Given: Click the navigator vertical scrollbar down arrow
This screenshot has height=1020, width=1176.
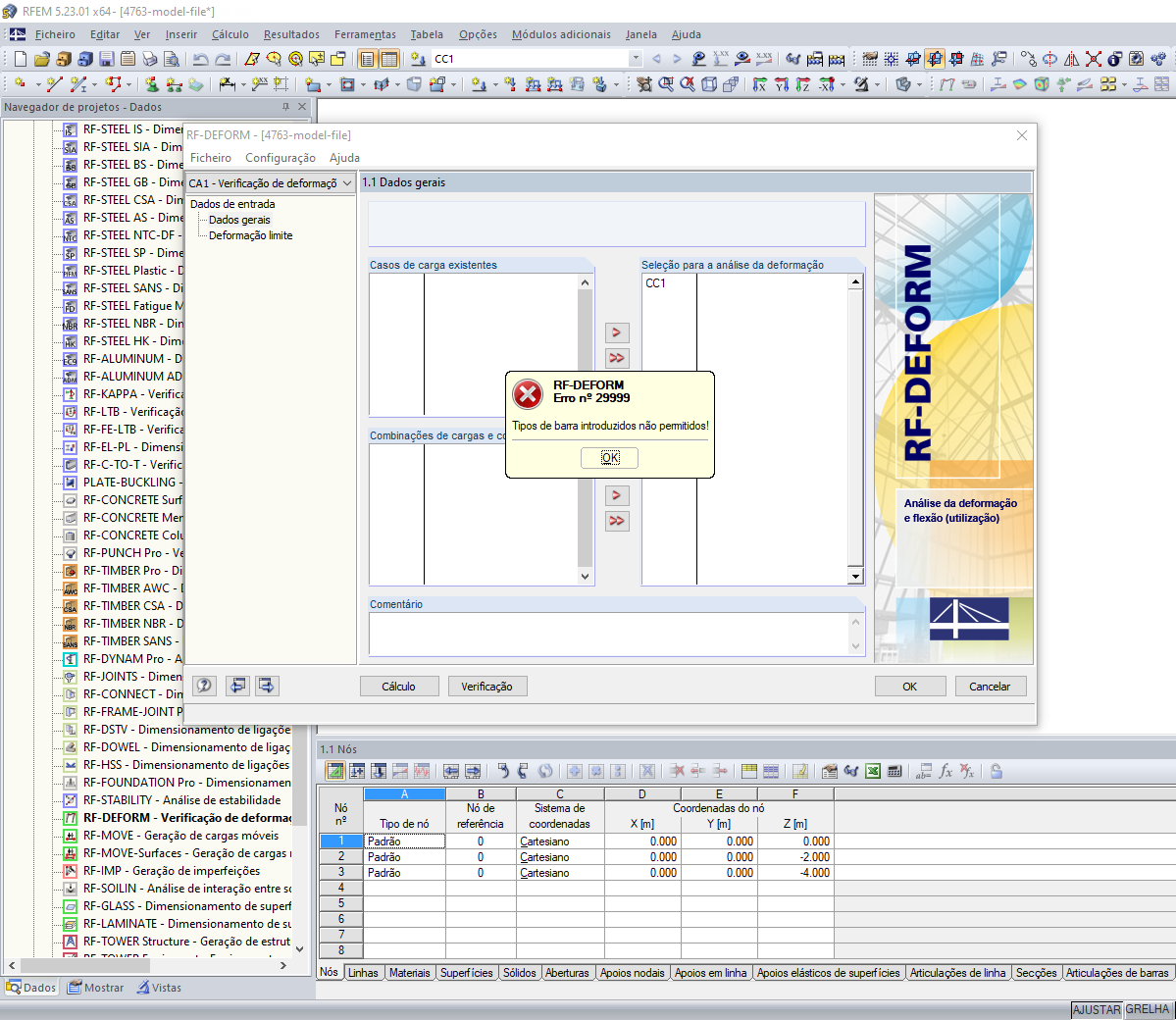Looking at the screenshot, I should [x=299, y=948].
